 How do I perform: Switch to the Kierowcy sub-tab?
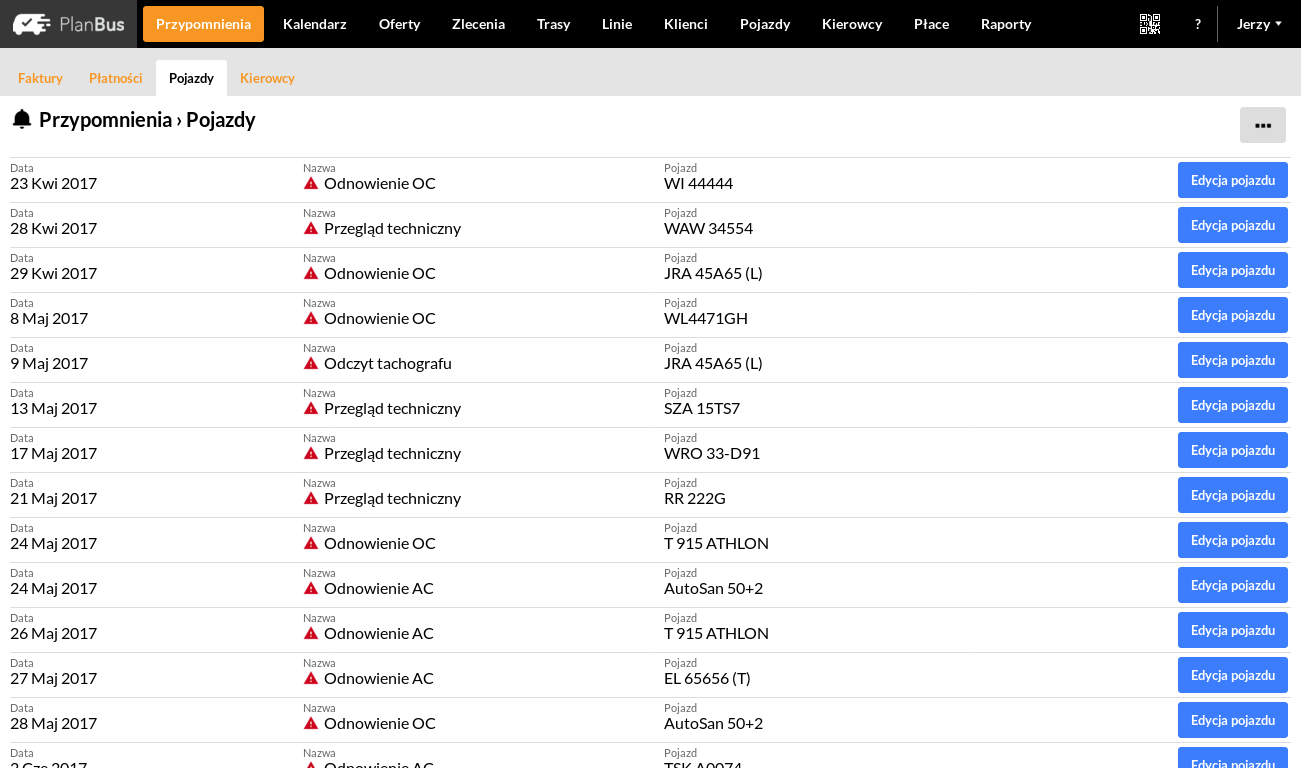click(267, 78)
